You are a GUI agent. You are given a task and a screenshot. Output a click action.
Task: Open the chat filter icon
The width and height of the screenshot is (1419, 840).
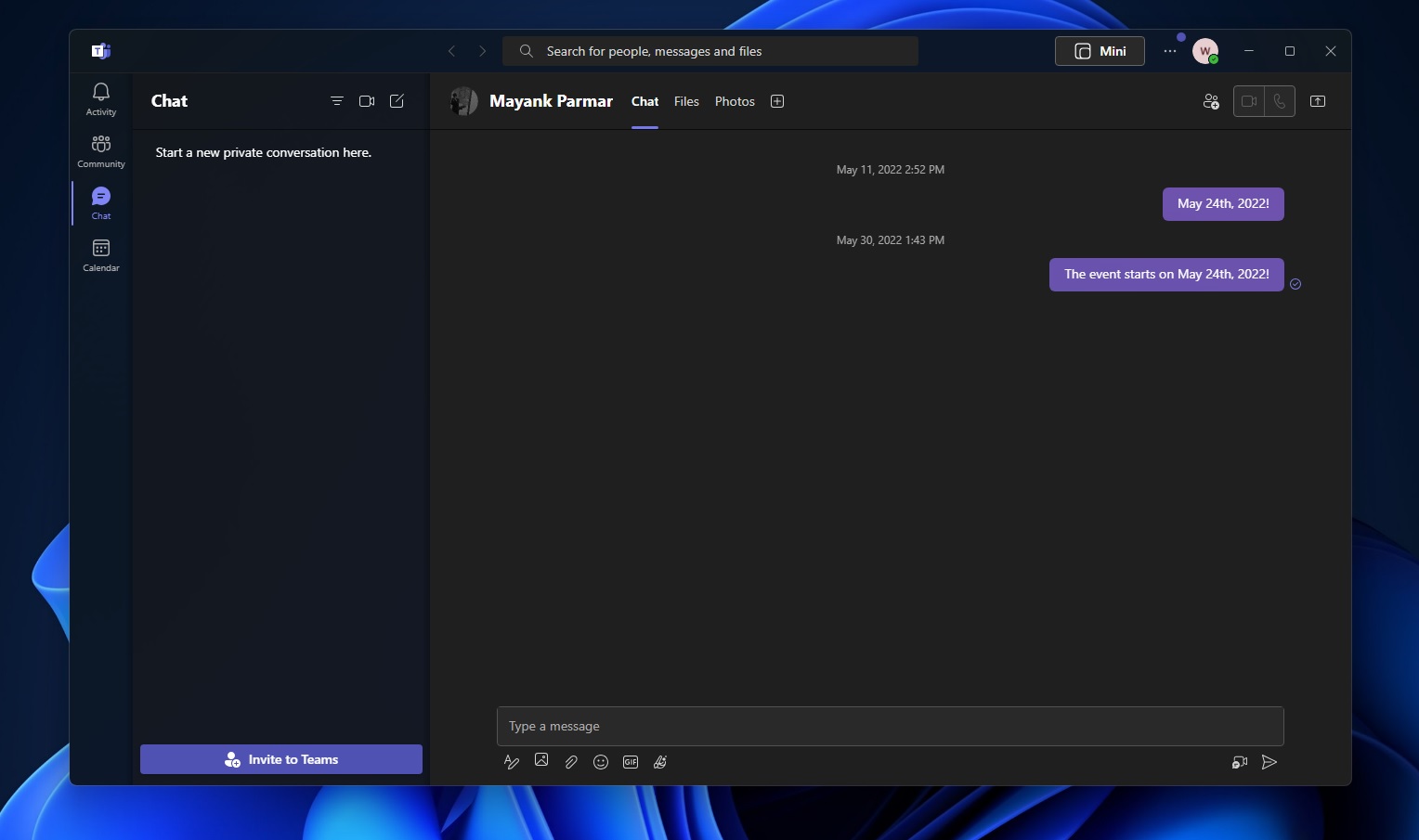[x=337, y=101]
